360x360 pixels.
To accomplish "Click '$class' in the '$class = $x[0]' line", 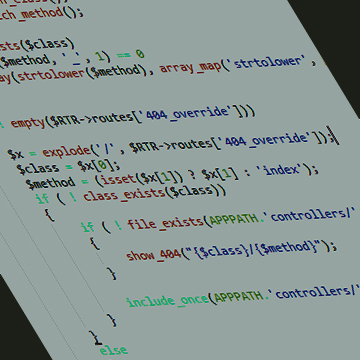I will pyautogui.click(x=38, y=168).
